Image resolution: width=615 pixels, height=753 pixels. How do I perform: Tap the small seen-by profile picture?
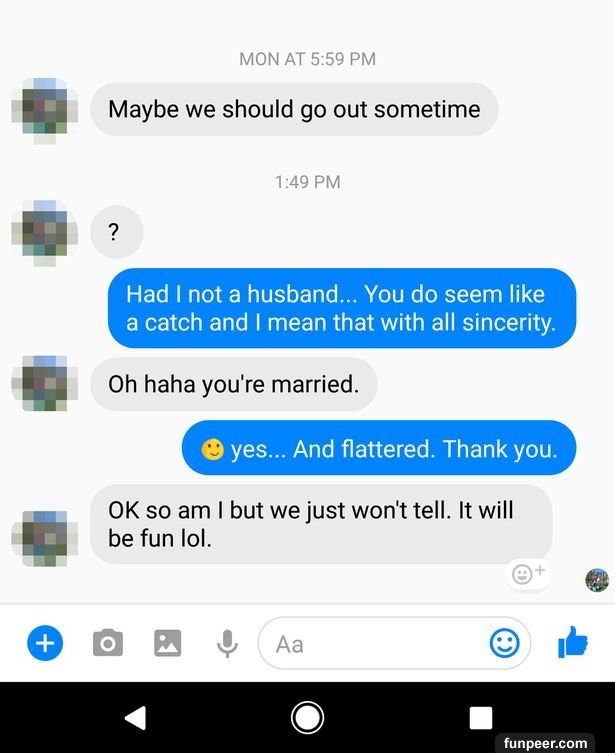(597, 580)
